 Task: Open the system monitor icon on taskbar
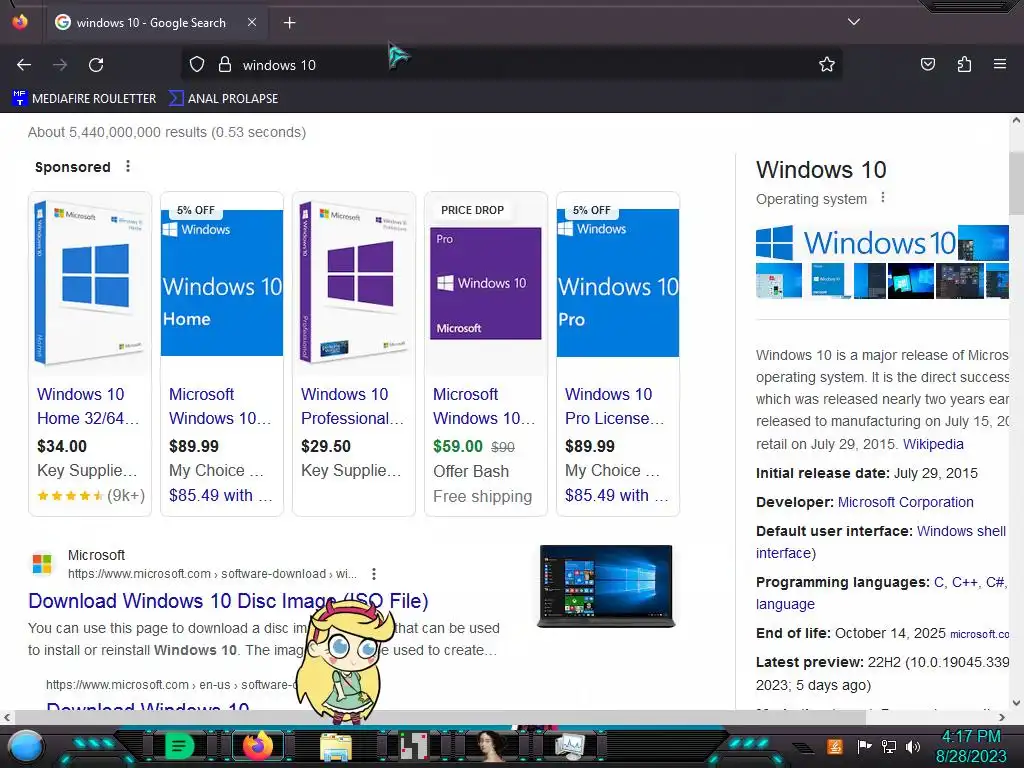tap(570, 746)
